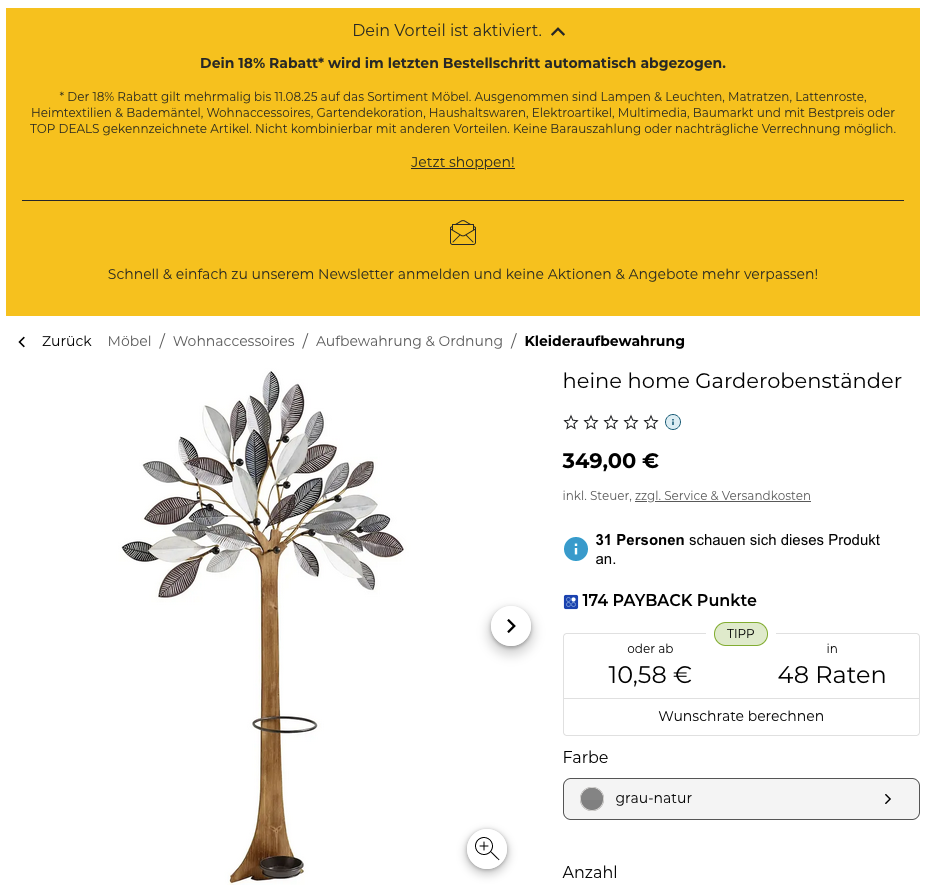Click 'Wunschrate berechnen' button
Image resolution: width=926 pixels, height=888 pixels.
tap(741, 717)
